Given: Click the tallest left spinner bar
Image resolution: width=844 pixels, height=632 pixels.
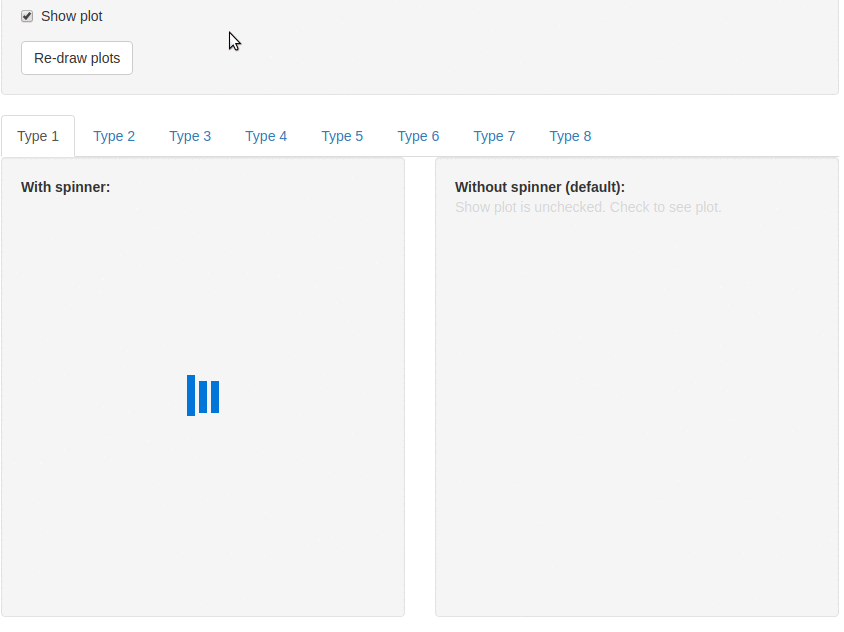Looking at the screenshot, I should pos(191,396).
